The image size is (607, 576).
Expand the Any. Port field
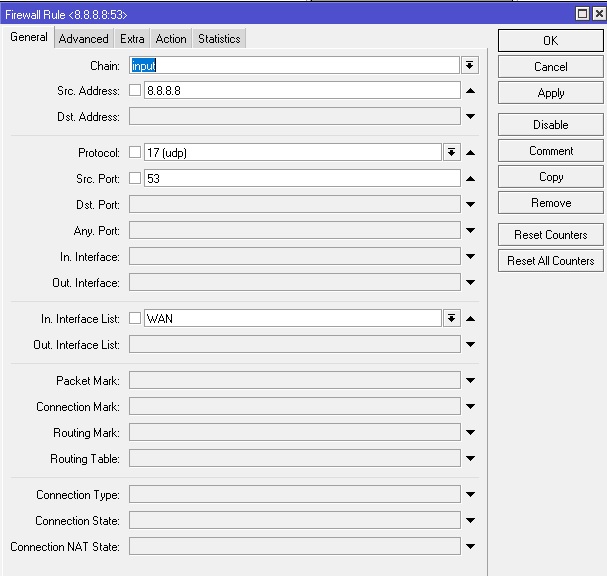coord(470,230)
